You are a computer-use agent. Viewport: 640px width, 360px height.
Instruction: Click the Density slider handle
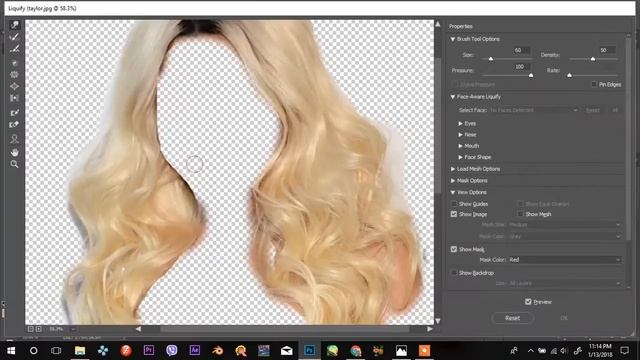(593, 60)
